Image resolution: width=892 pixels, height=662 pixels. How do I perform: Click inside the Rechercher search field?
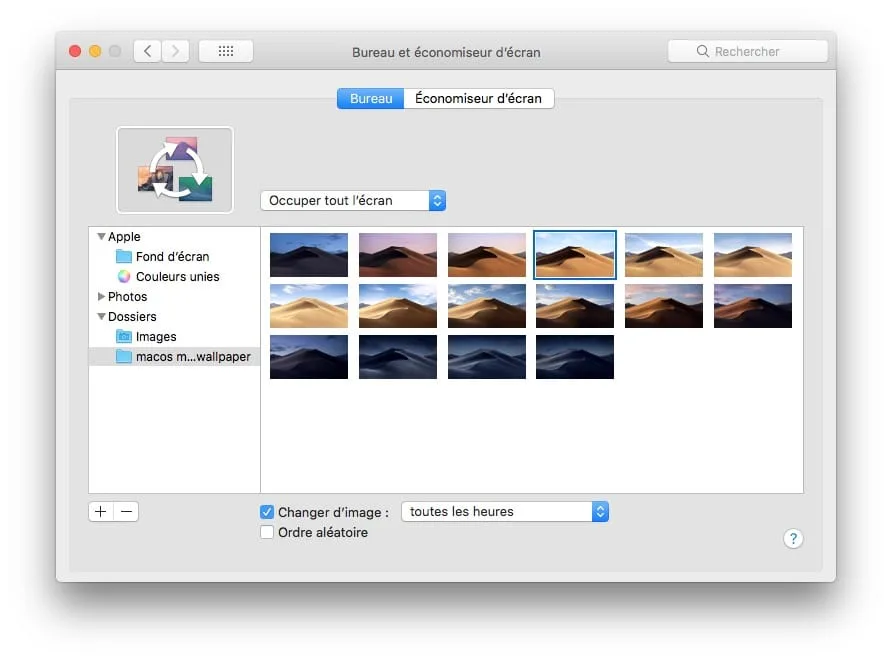(748, 50)
